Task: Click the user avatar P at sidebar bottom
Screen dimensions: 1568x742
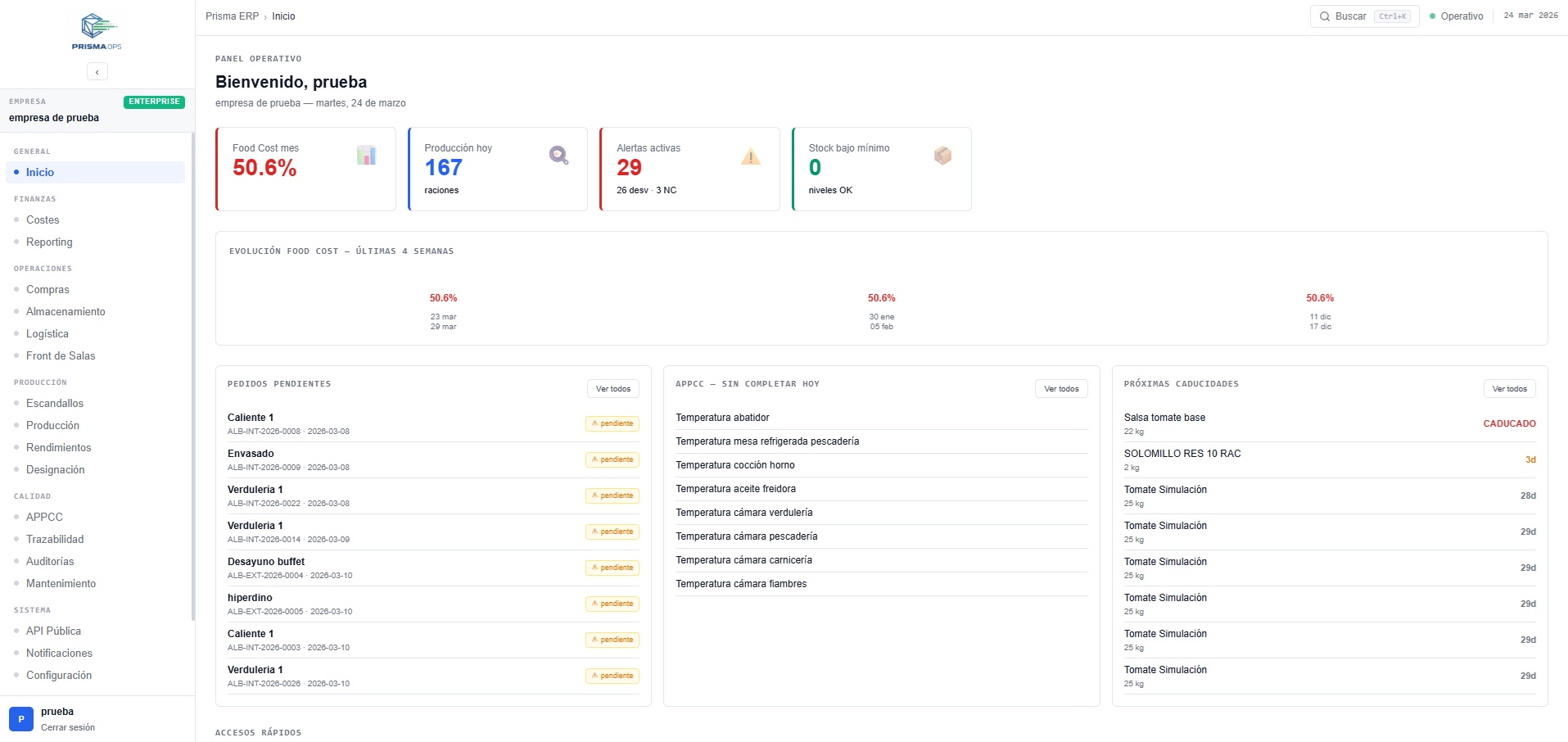Action: click(x=20, y=718)
